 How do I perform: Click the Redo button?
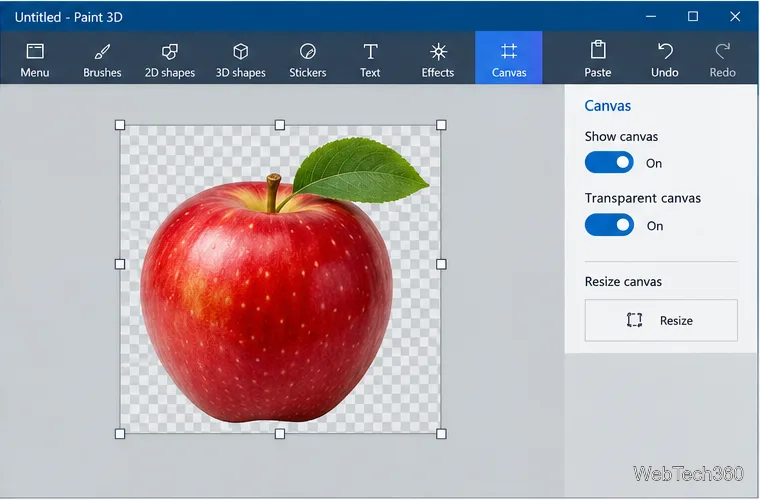click(723, 60)
